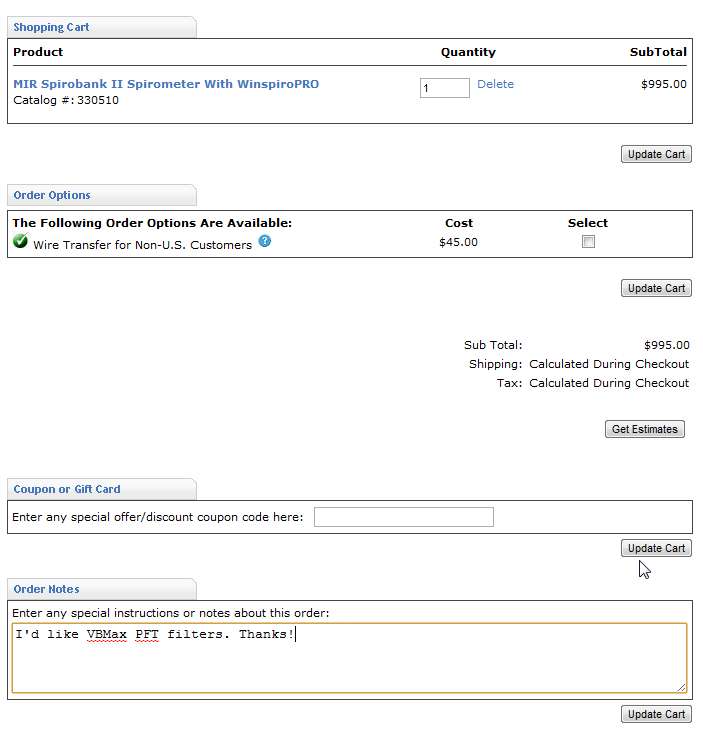Click the Quantity input field
The image size is (703, 732).
tap(444, 88)
